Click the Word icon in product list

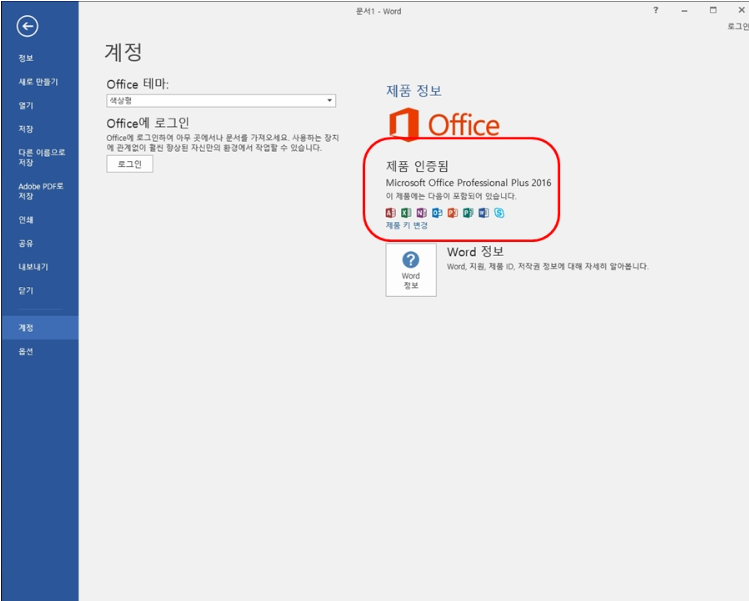coord(483,213)
